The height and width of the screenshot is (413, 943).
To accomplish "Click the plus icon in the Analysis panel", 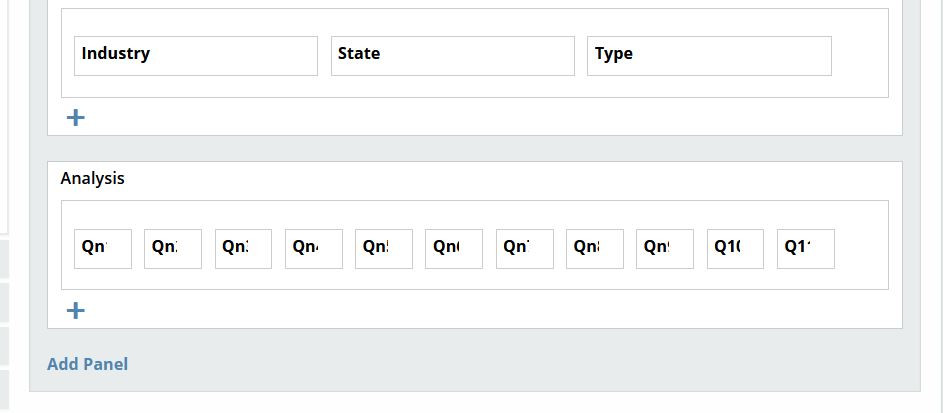I will pyautogui.click(x=75, y=311).
